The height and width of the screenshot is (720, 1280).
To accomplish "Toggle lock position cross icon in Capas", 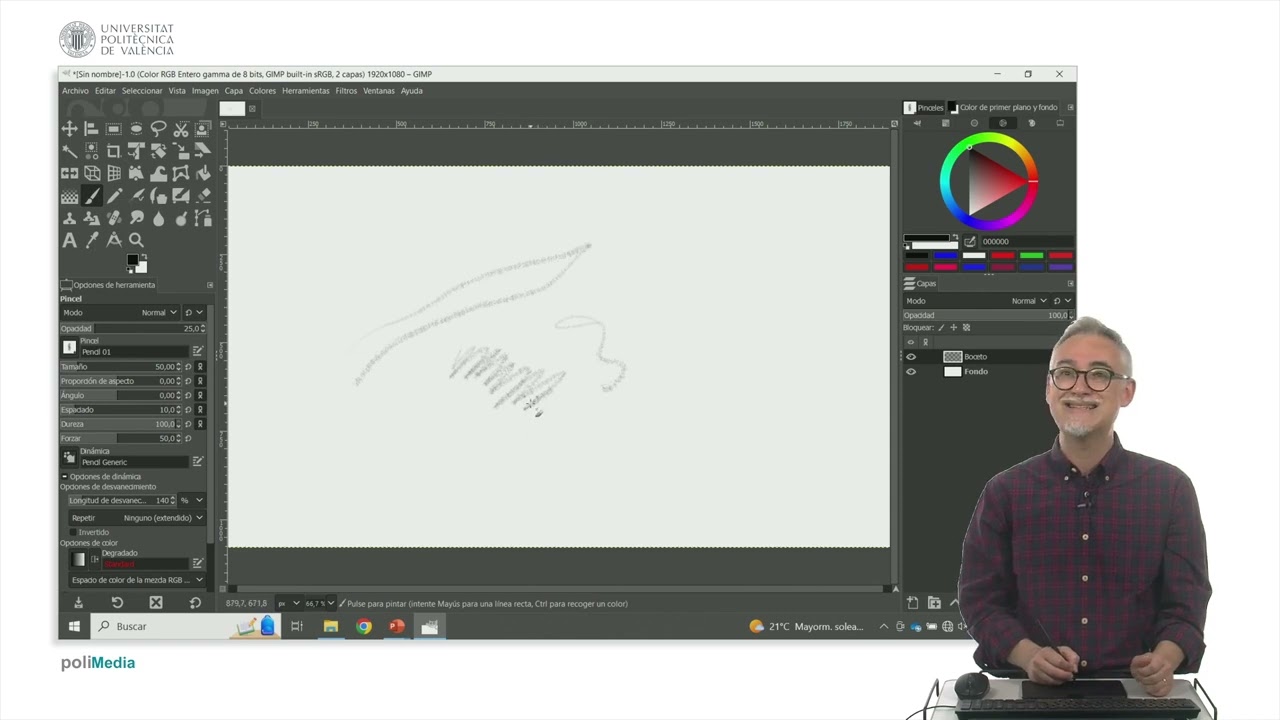I will tap(954, 328).
